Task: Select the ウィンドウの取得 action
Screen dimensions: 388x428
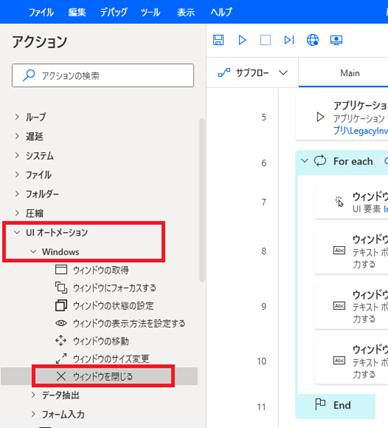Action: (x=101, y=270)
